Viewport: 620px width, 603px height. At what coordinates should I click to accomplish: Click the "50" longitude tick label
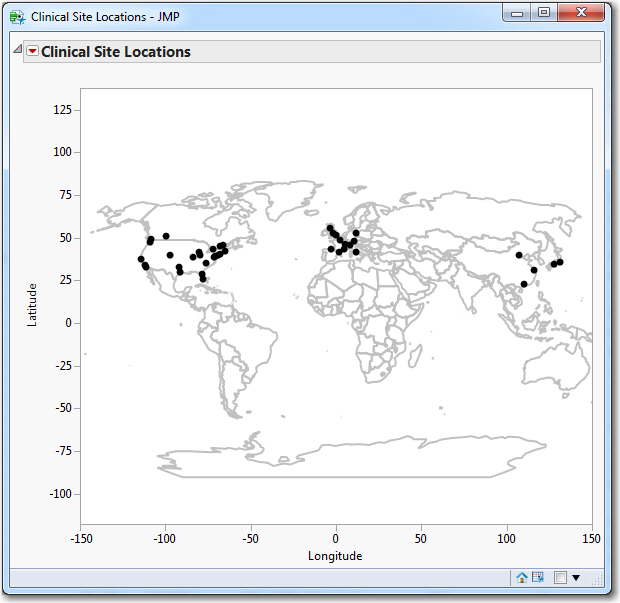click(421, 539)
